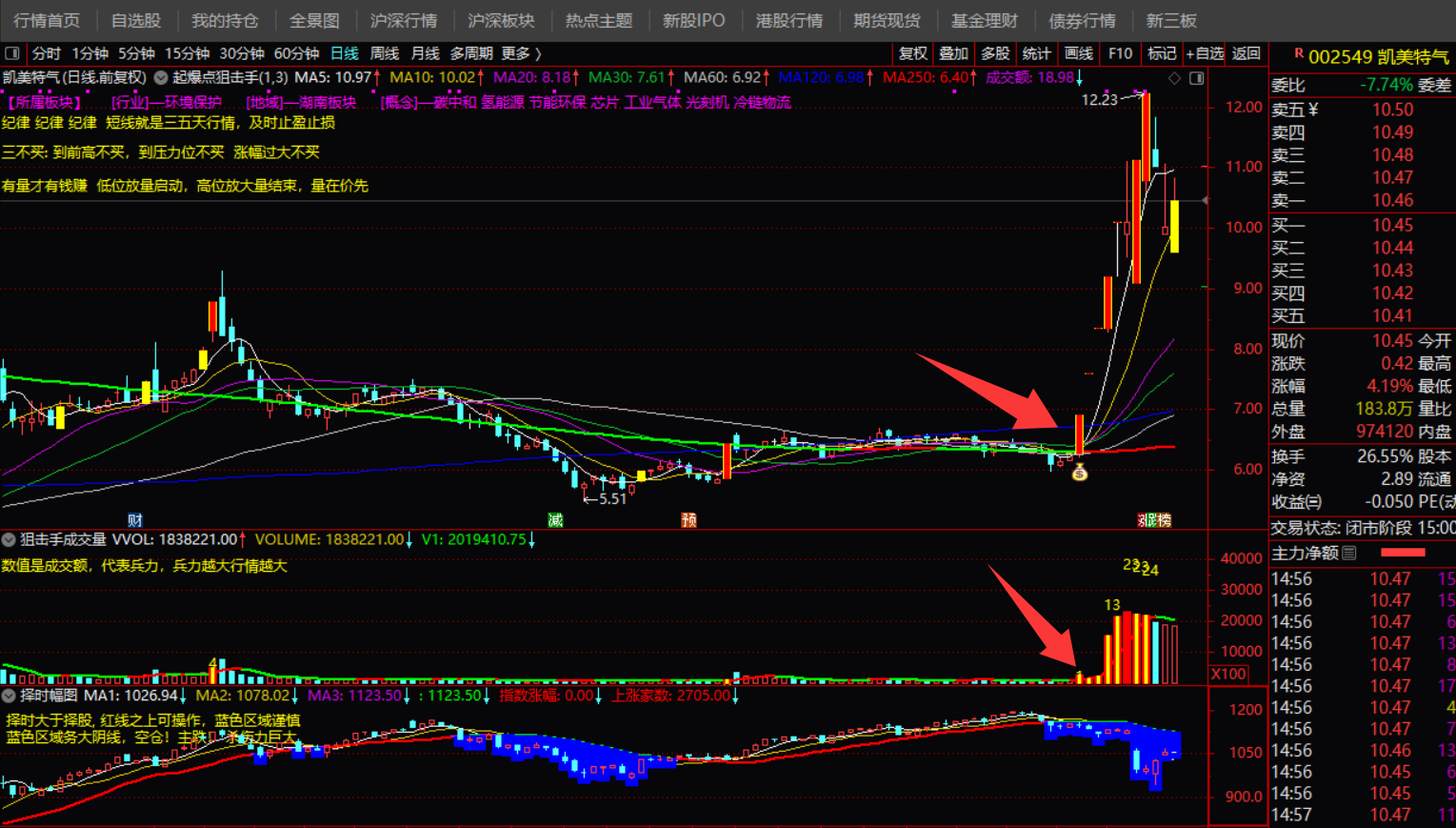Click the green 减 event marker

[x=555, y=520]
